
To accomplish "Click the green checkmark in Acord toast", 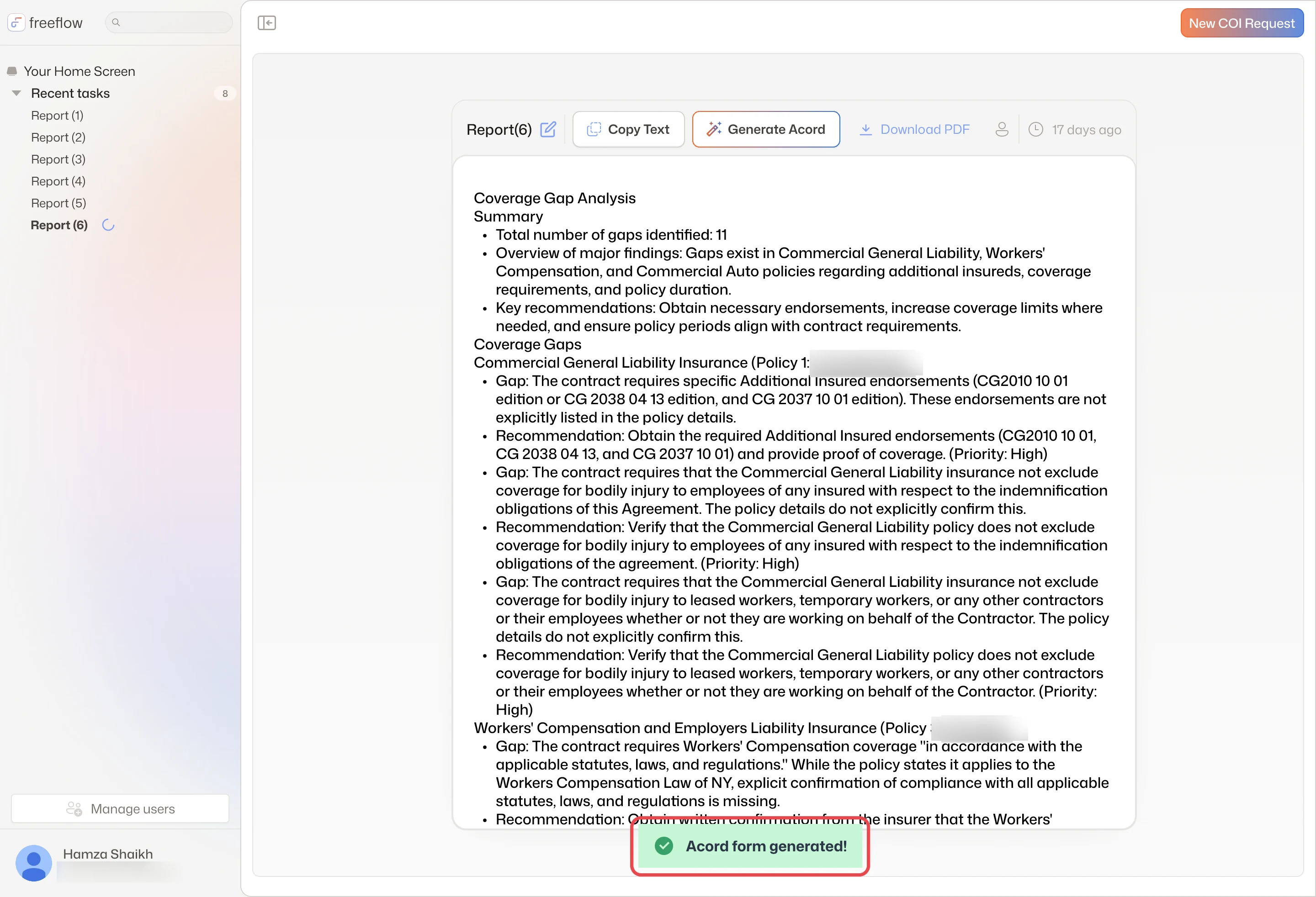I will point(663,846).
